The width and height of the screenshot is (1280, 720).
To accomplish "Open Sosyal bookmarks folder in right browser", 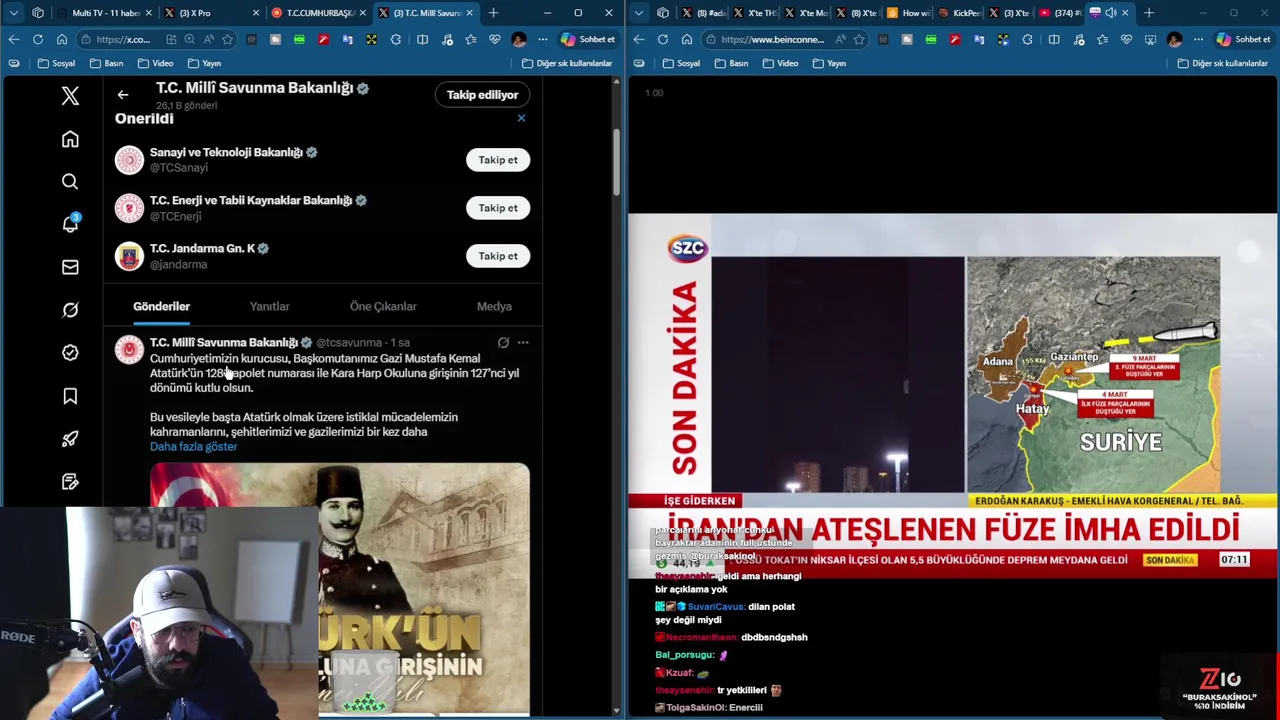I will [x=681, y=63].
